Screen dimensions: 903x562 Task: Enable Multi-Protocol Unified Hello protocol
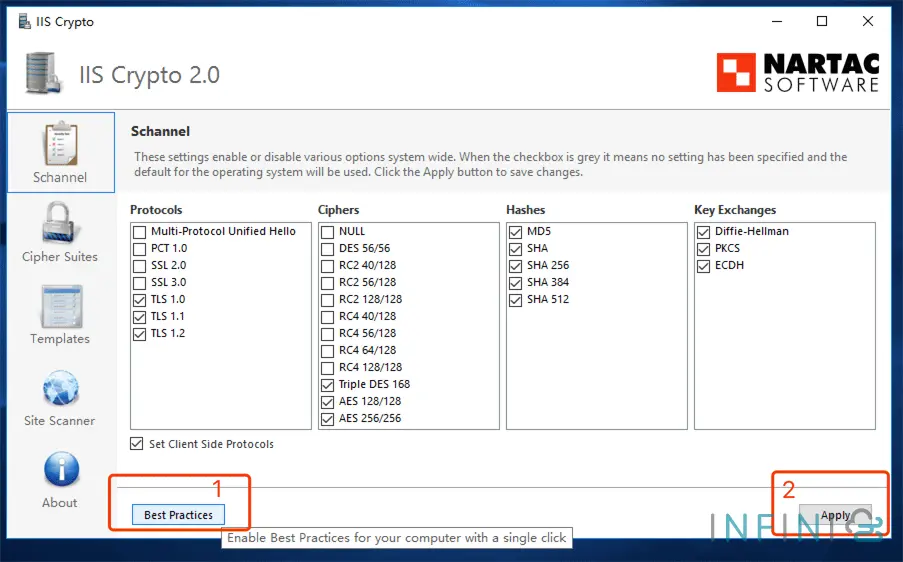point(139,232)
